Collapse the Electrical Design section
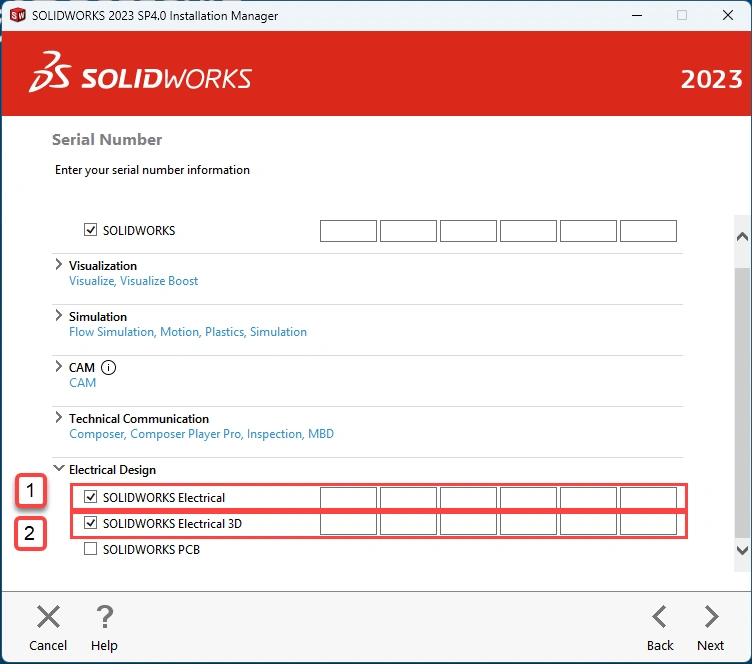The image size is (752, 664). [x=59, y=468]
